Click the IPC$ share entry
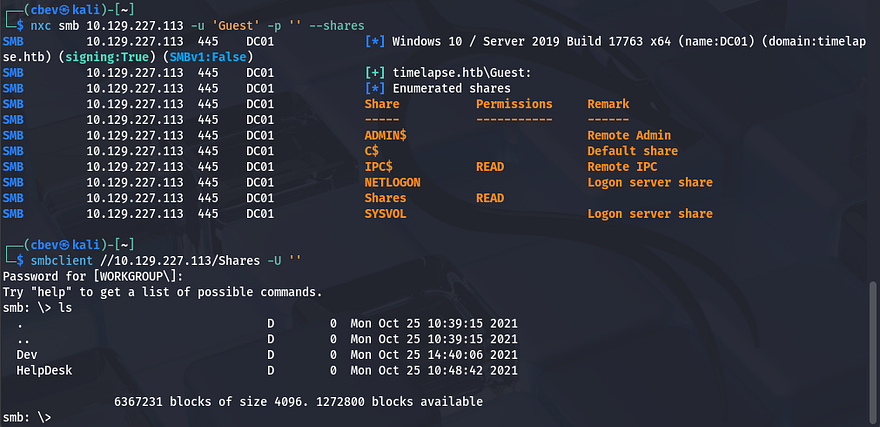 point(378,167)
